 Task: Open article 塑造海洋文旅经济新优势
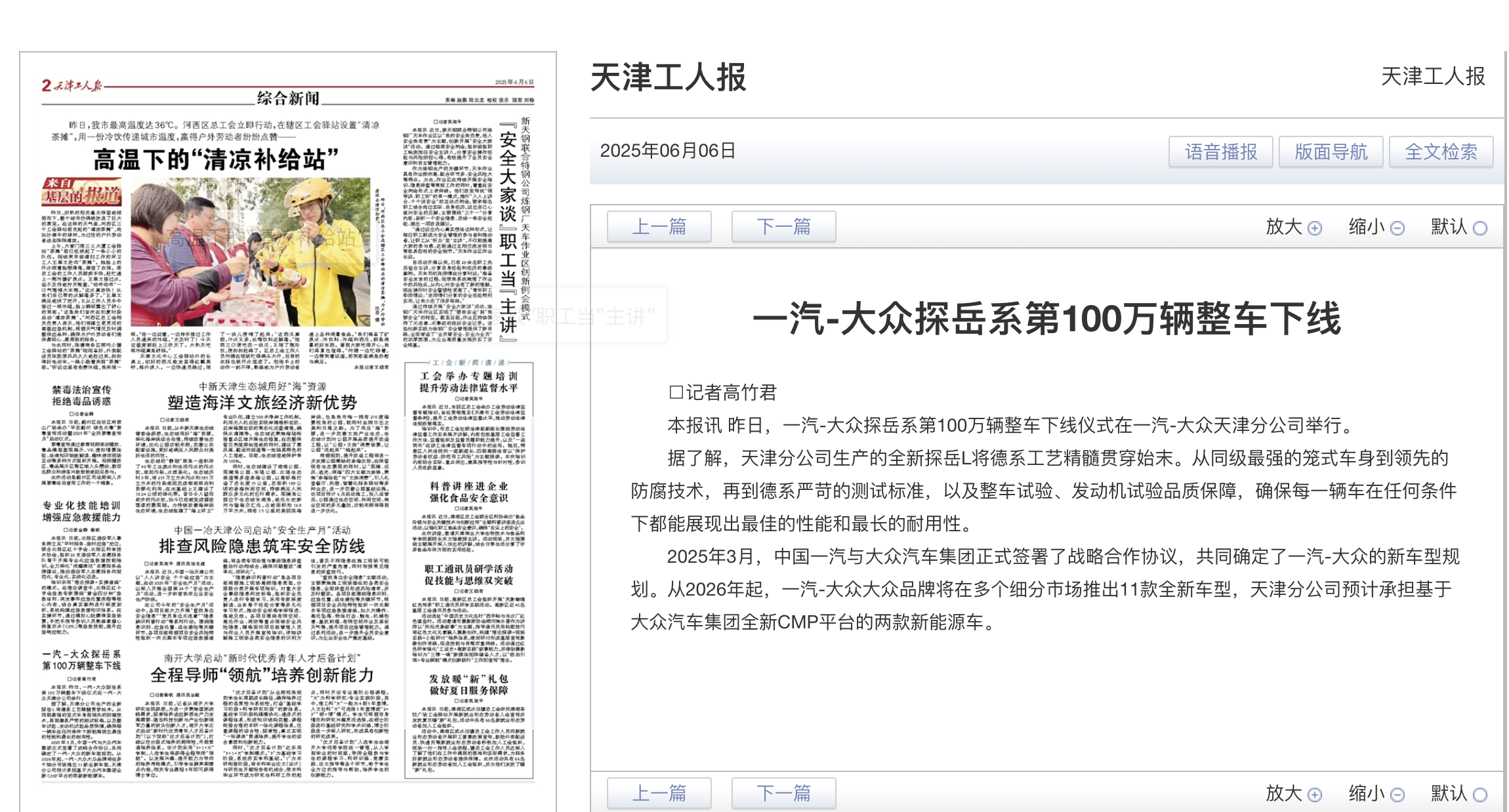click(262, 403)
